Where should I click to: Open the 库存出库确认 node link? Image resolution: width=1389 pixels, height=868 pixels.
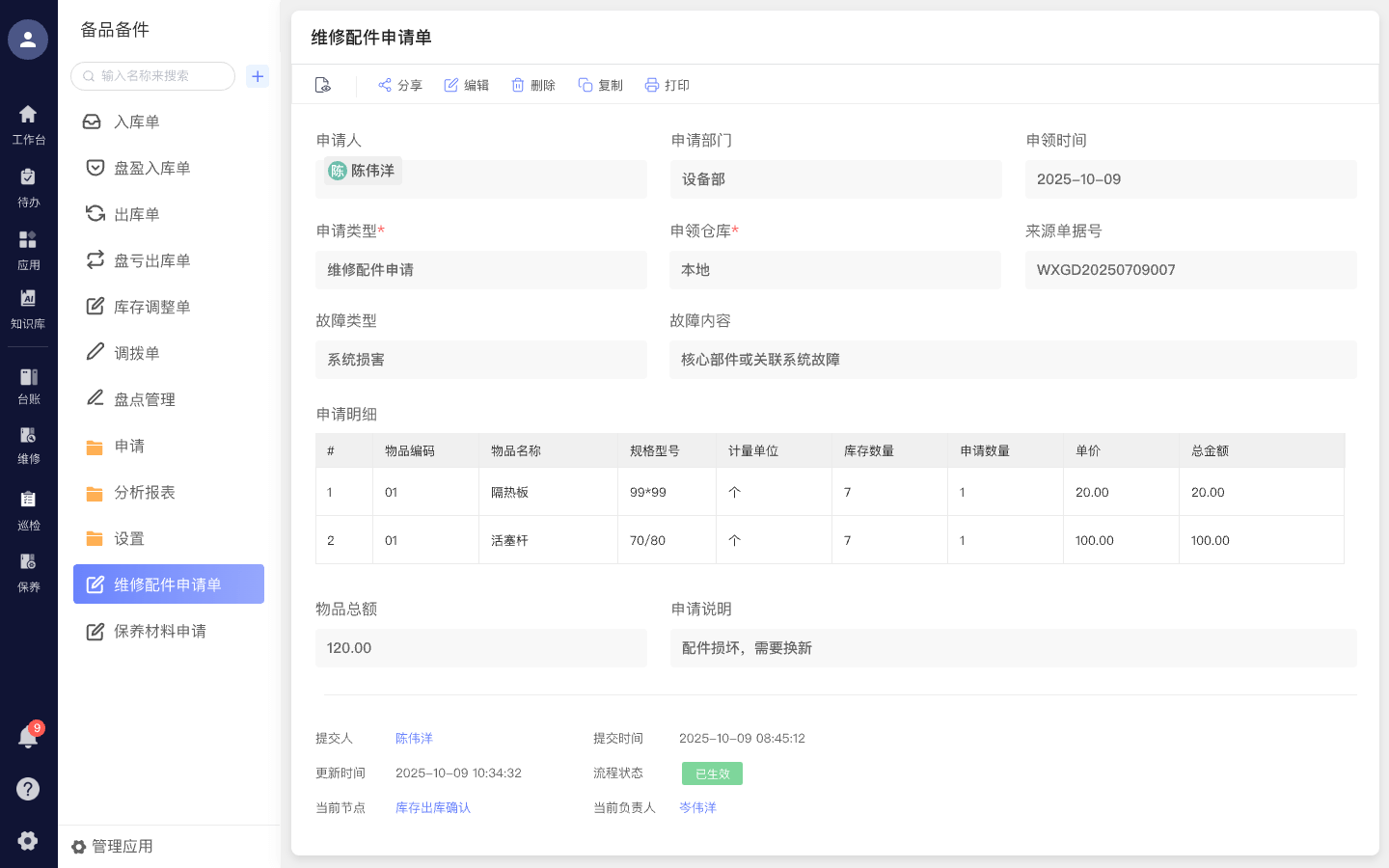[432, 807]
